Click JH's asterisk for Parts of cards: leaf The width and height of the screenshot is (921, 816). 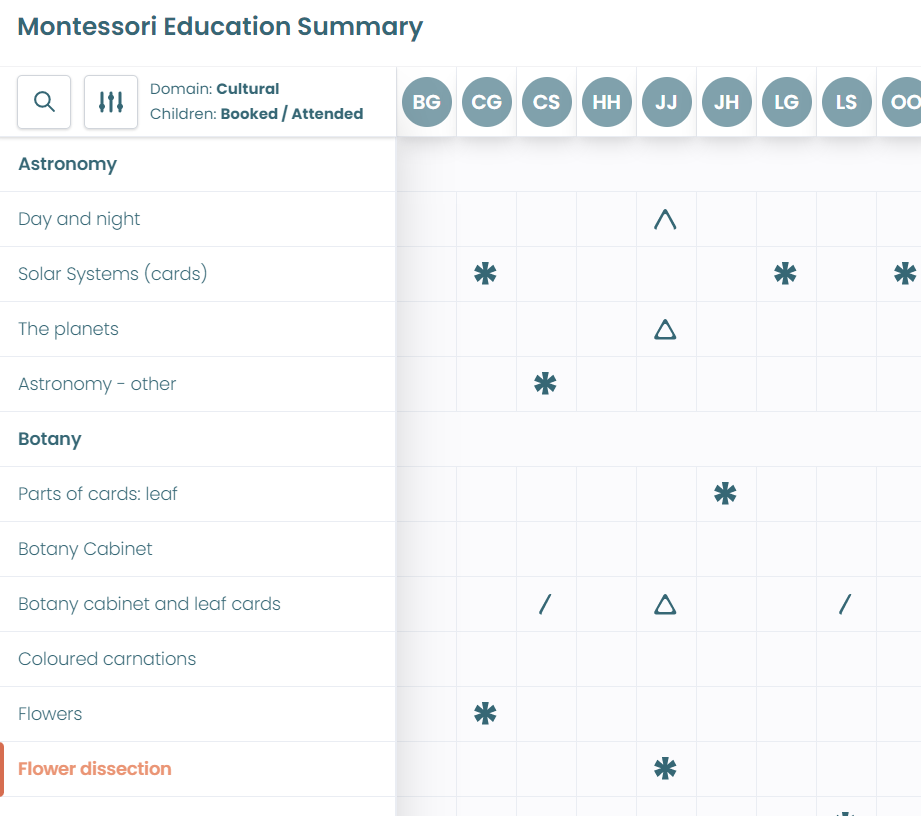tap(725, 493)
